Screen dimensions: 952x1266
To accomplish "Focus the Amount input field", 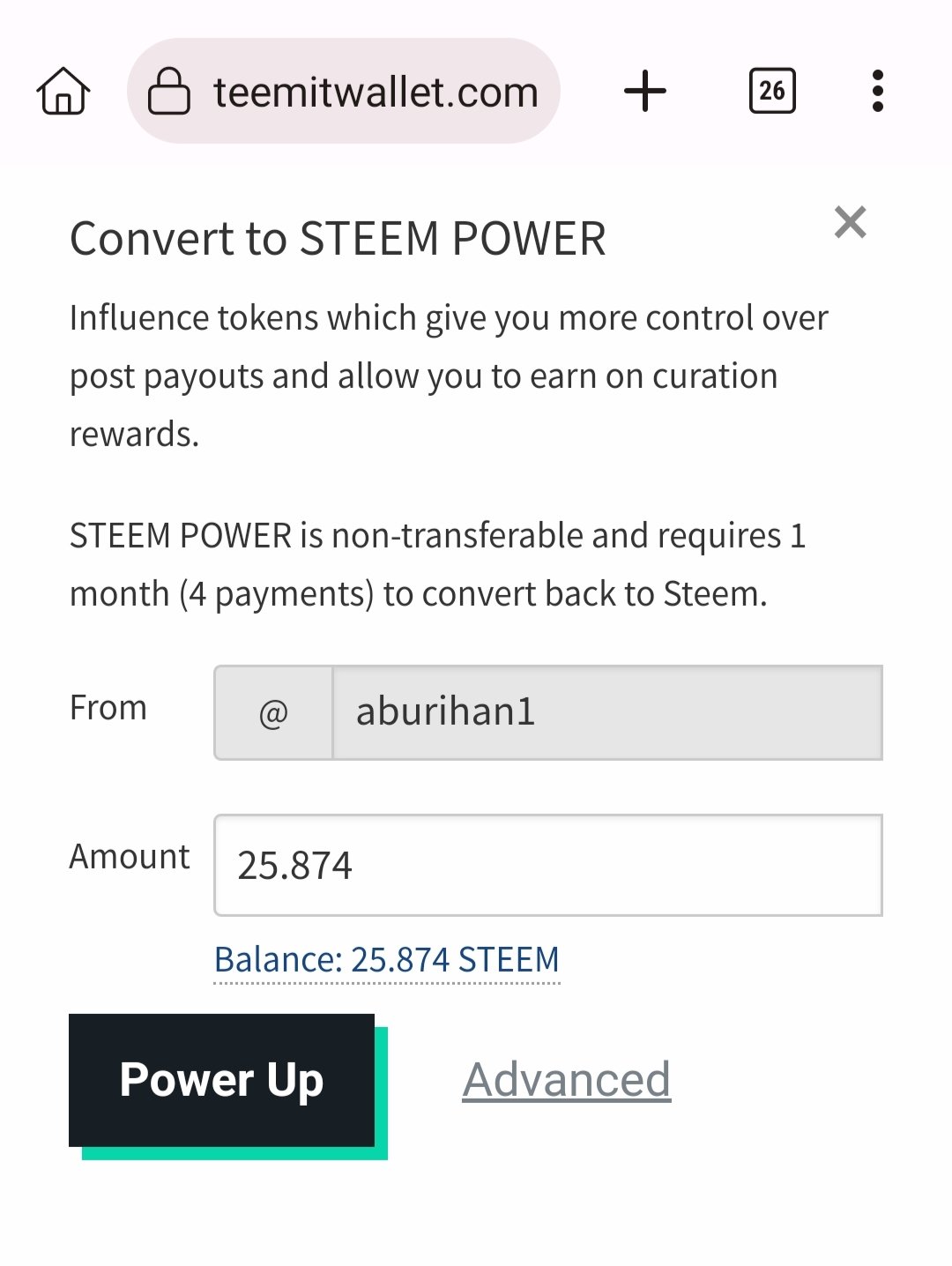I will (547, 865).
